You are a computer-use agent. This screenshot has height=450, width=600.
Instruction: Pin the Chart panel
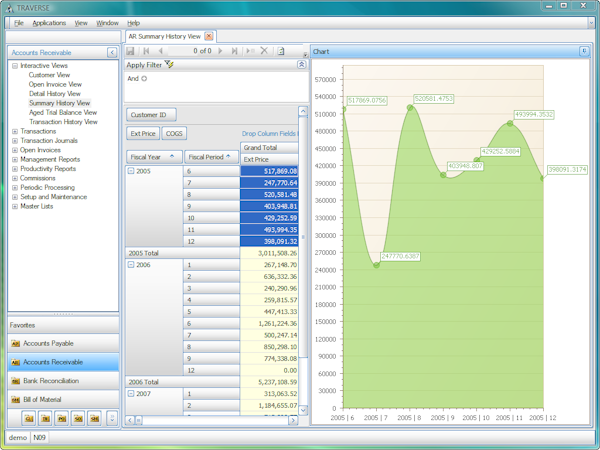click(584, 51)
